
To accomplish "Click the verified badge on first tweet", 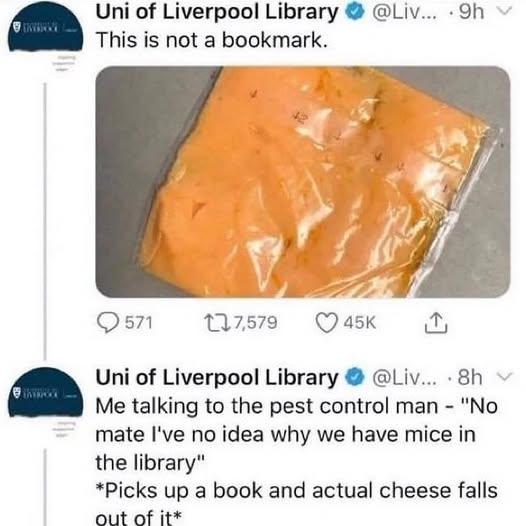I will (356, 12).
